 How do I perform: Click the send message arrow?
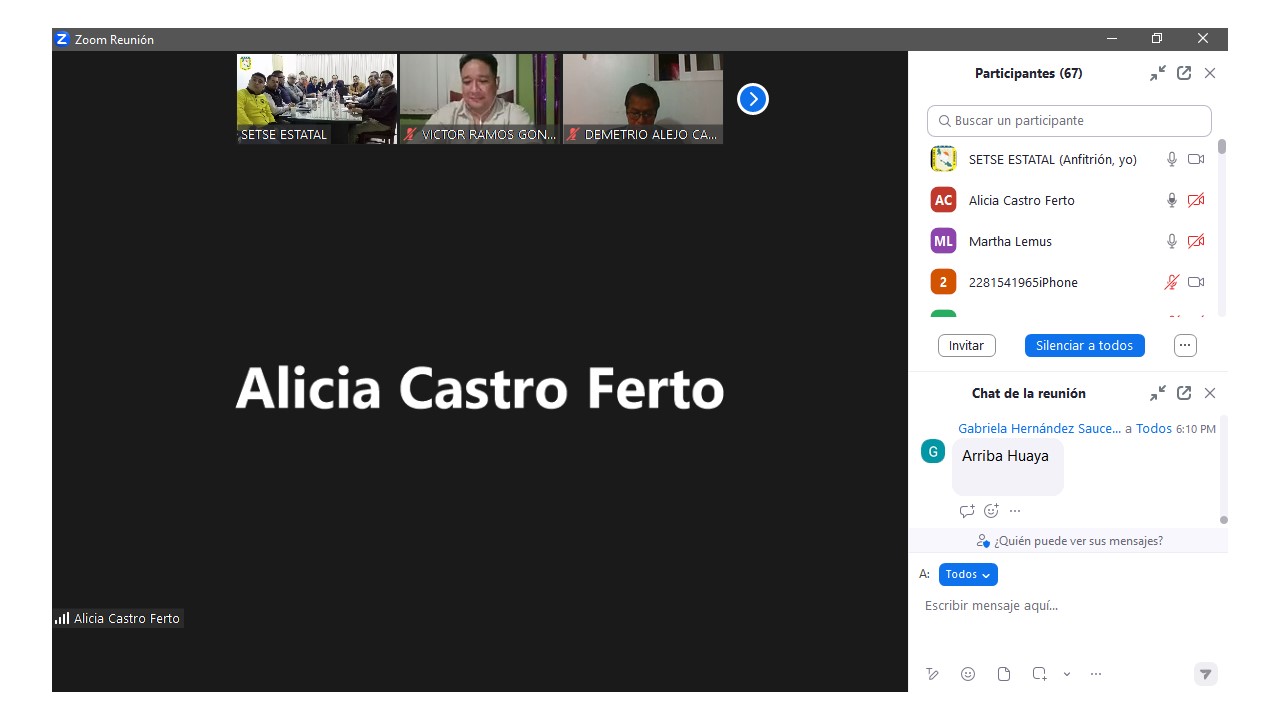click(1206, 674)
